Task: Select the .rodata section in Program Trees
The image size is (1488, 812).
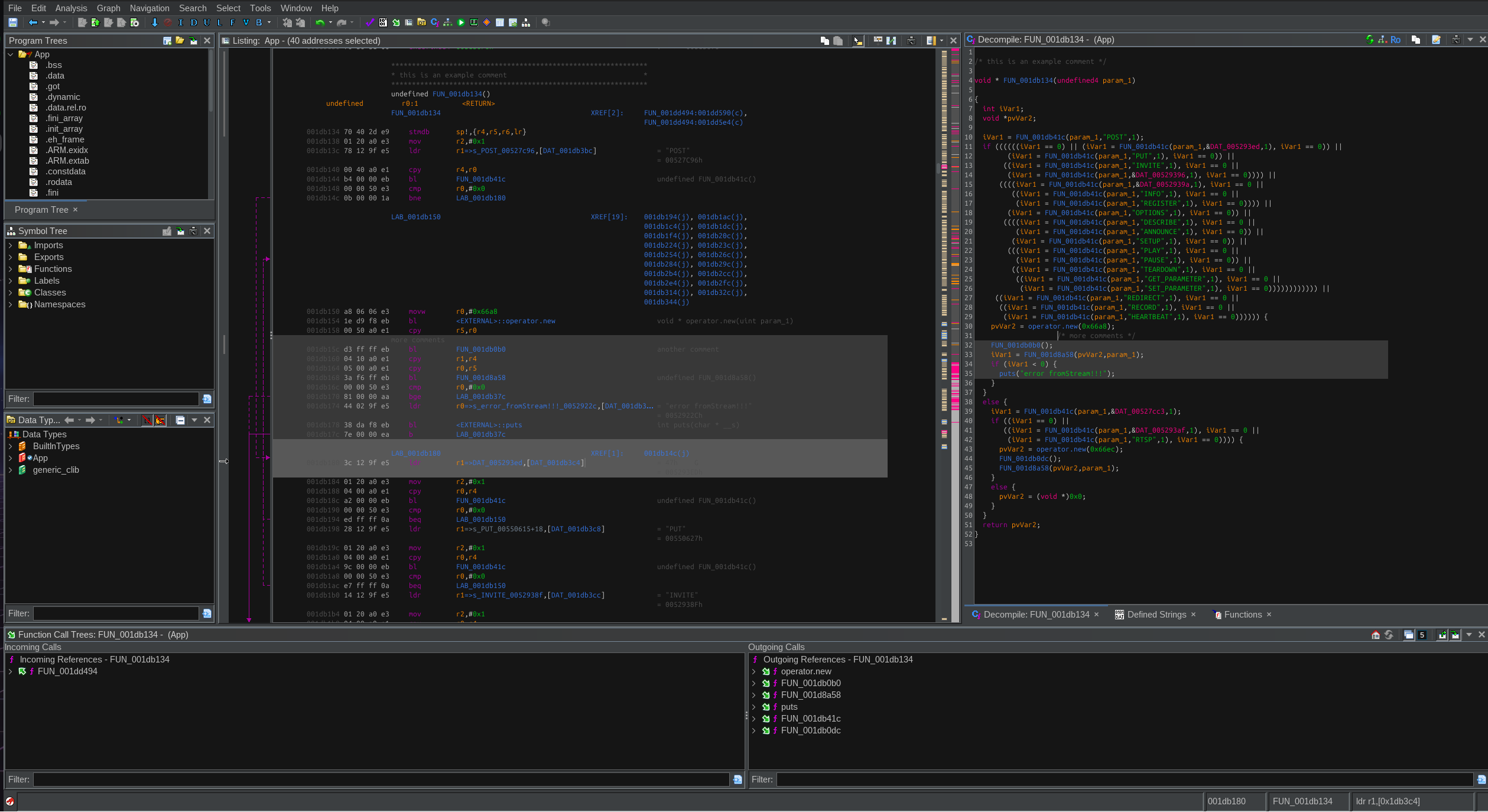Action: pyautogui.click(x=59, y=182)
